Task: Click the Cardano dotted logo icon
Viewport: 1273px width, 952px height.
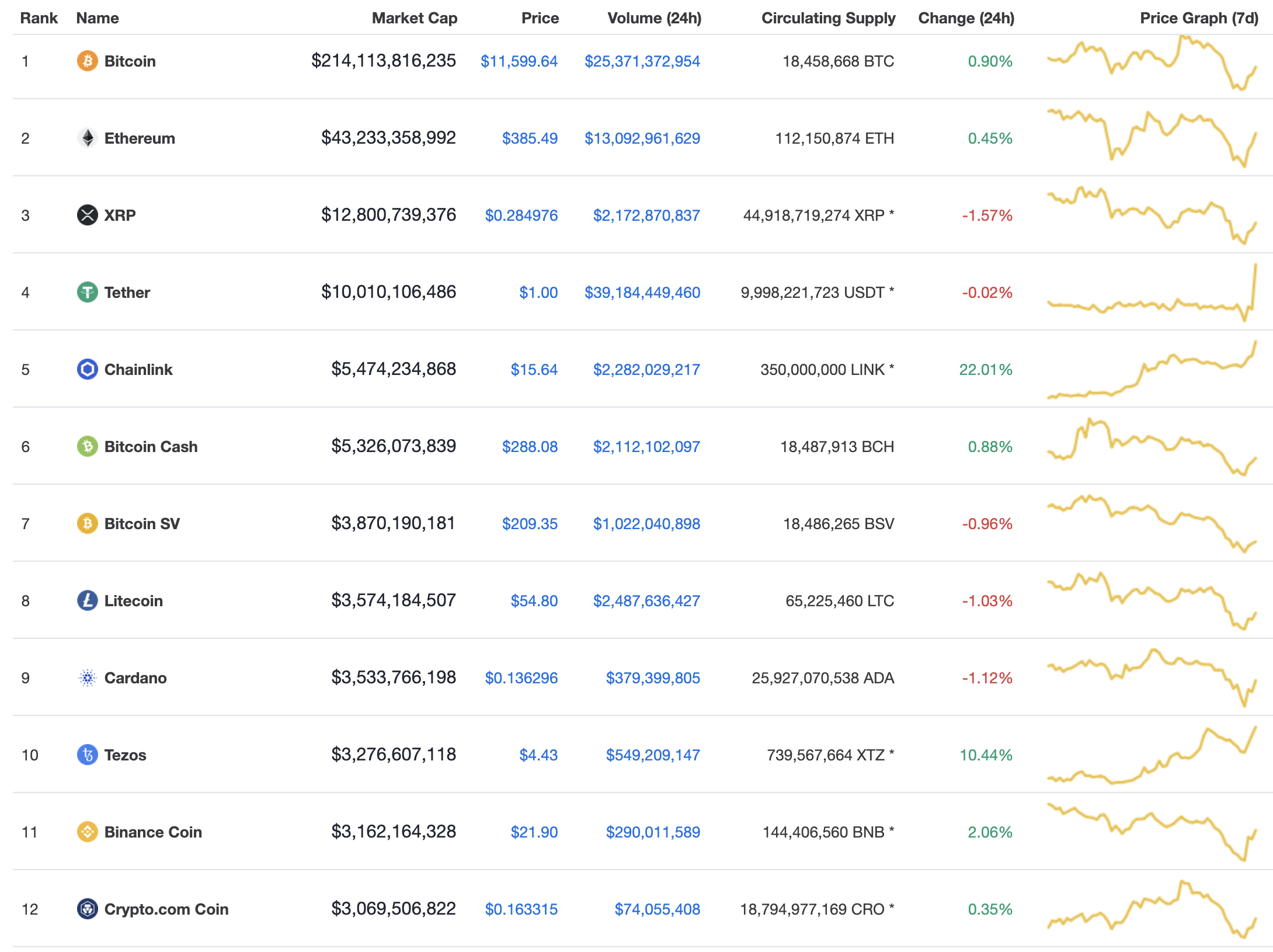Action: pos(87,677)
